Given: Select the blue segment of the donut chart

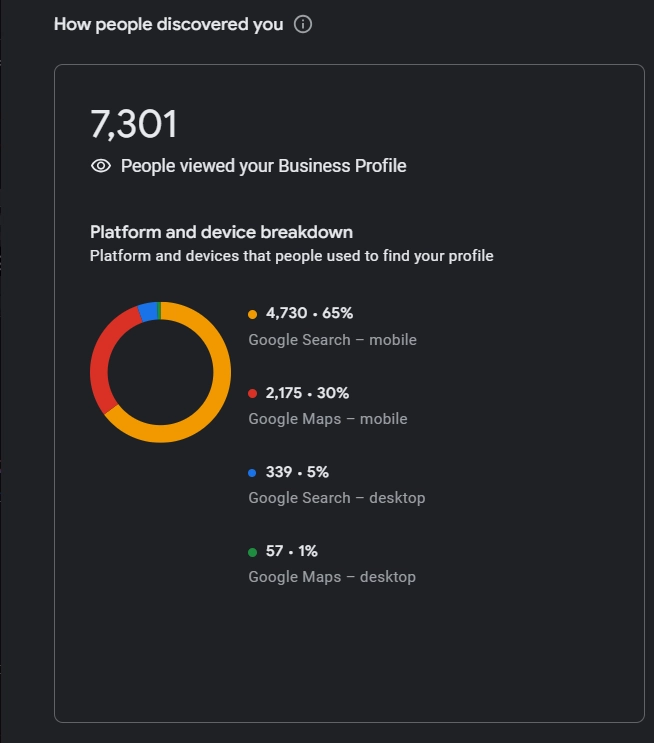Looking at the screenshot, I should click(147, 312).
